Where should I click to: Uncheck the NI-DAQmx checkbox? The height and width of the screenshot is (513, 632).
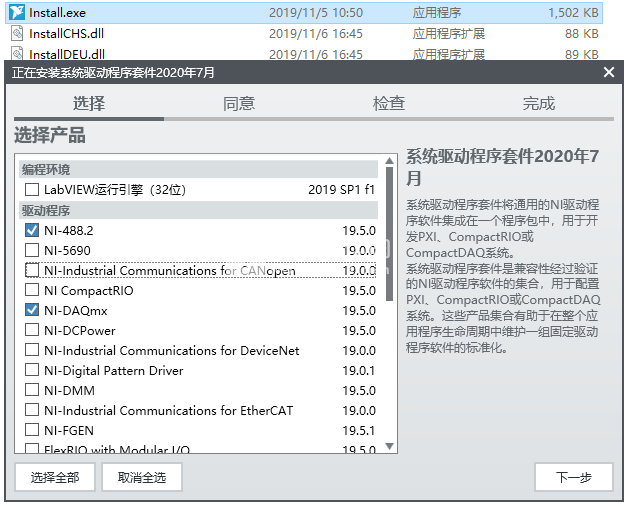32,310
